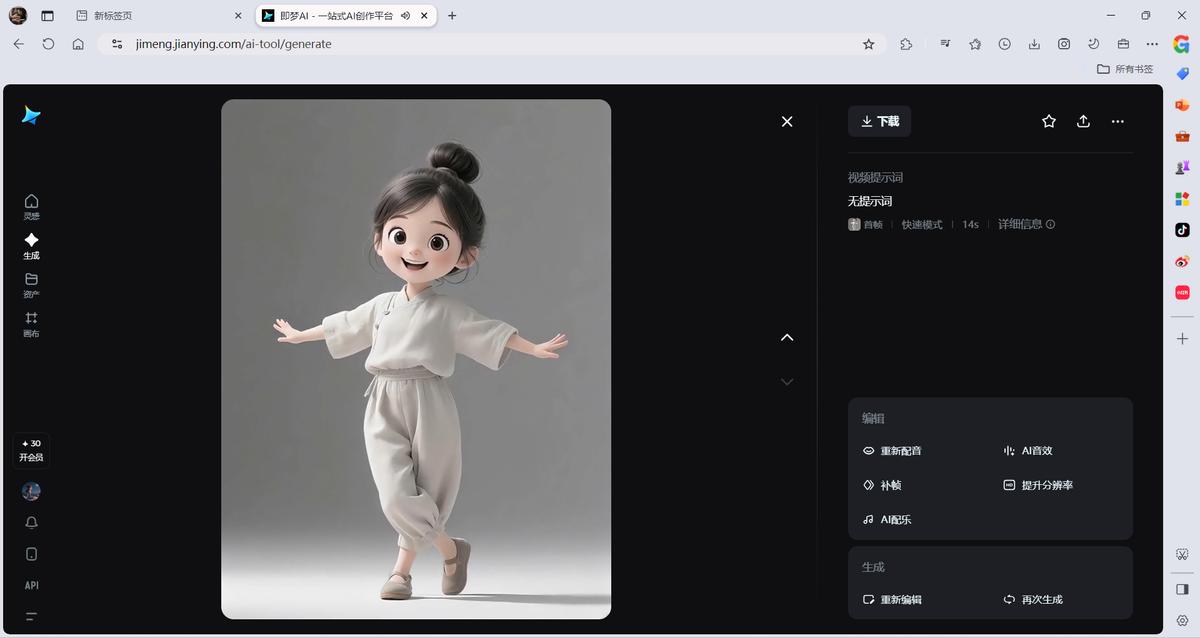Image resolution: width=1200 pixels, height=638 pixels.
Task: Select 提升分辨率 upscale resolution option
Action: click(x=1038, y=485)
